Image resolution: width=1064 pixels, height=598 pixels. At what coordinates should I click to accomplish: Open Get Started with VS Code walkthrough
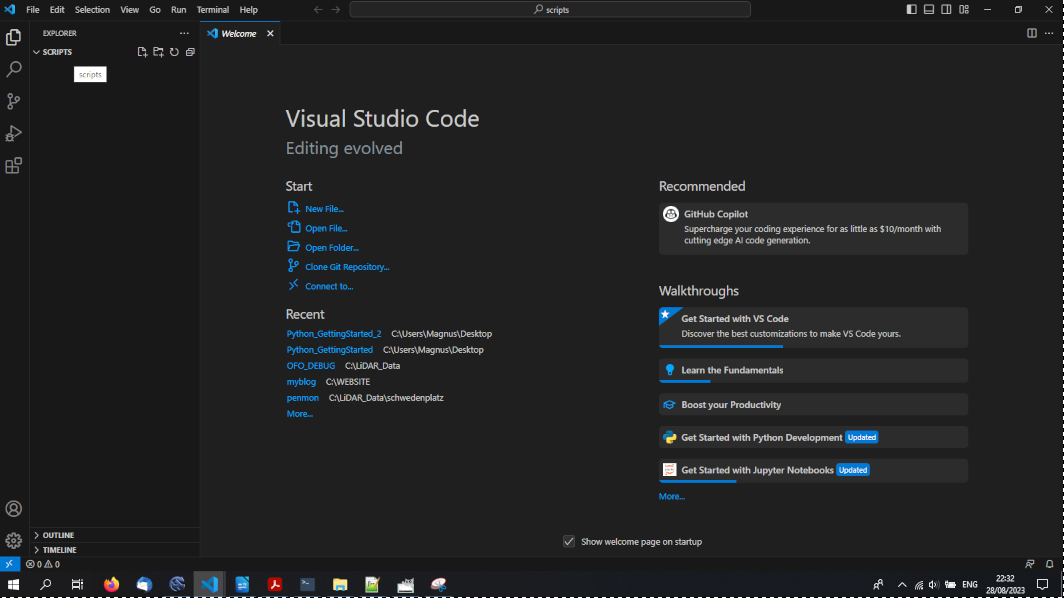pos(813,327)
